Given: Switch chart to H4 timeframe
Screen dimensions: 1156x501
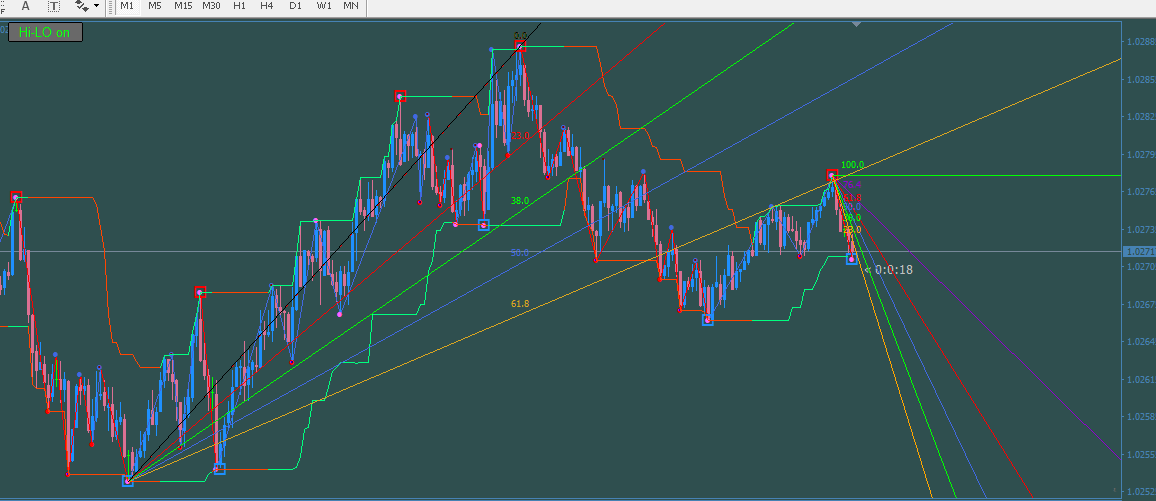Looking at the screenshot, I should [268, 6].
